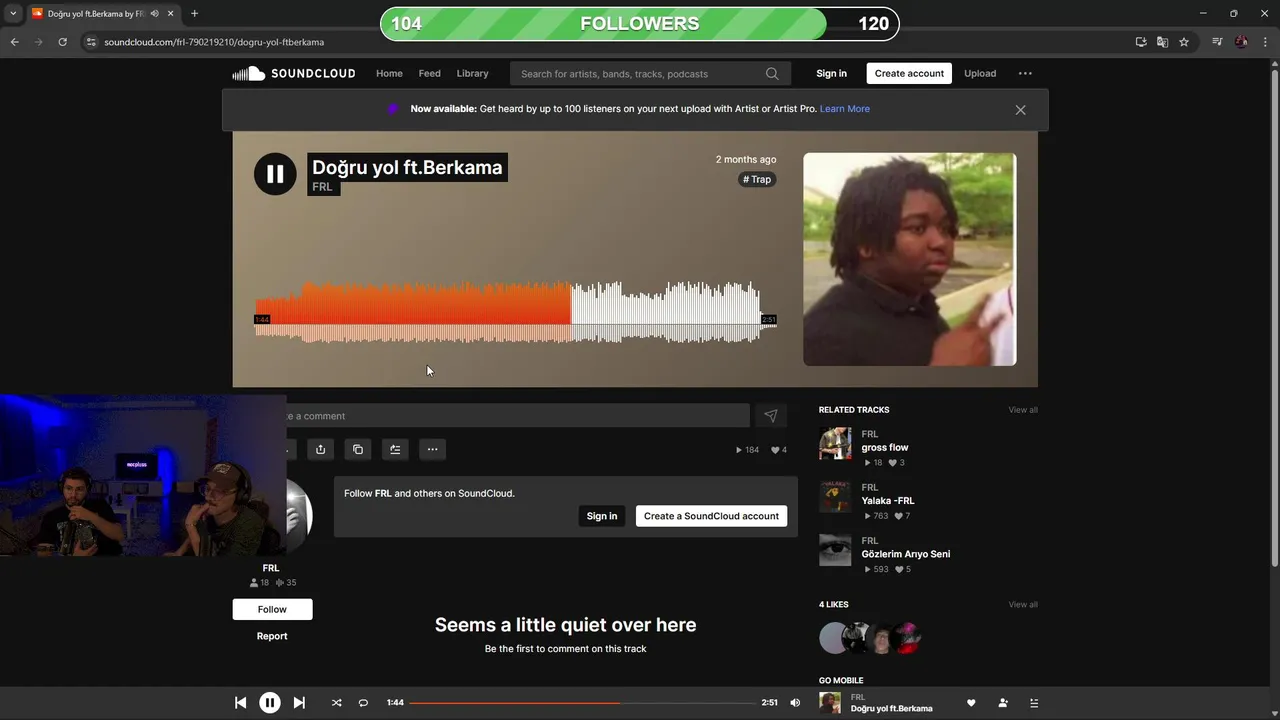Click the now playing thumbnail in the player bar
1280x720 pixels.
coord(830,703)
